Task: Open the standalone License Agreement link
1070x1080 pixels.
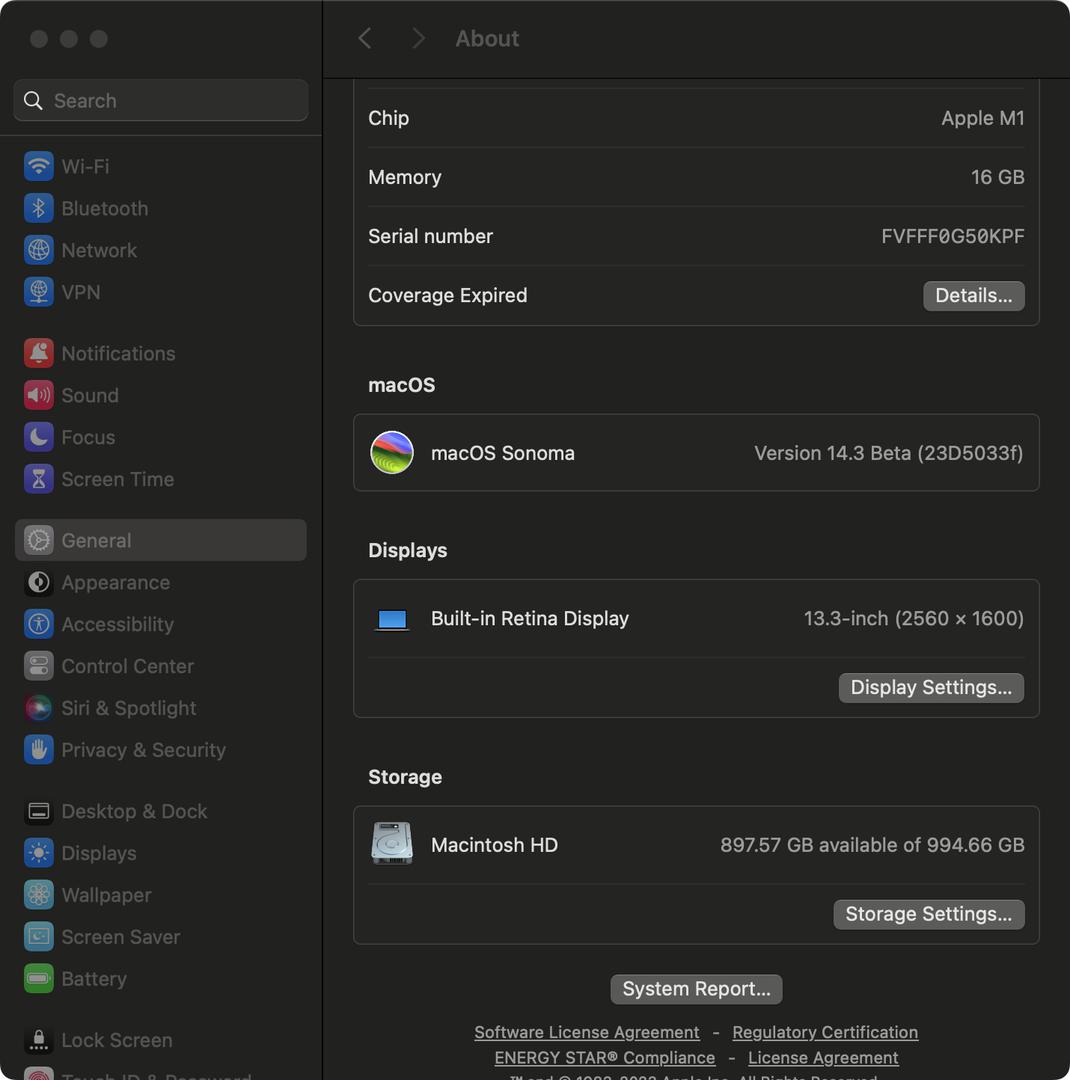Action: (x=823, y=1057)
